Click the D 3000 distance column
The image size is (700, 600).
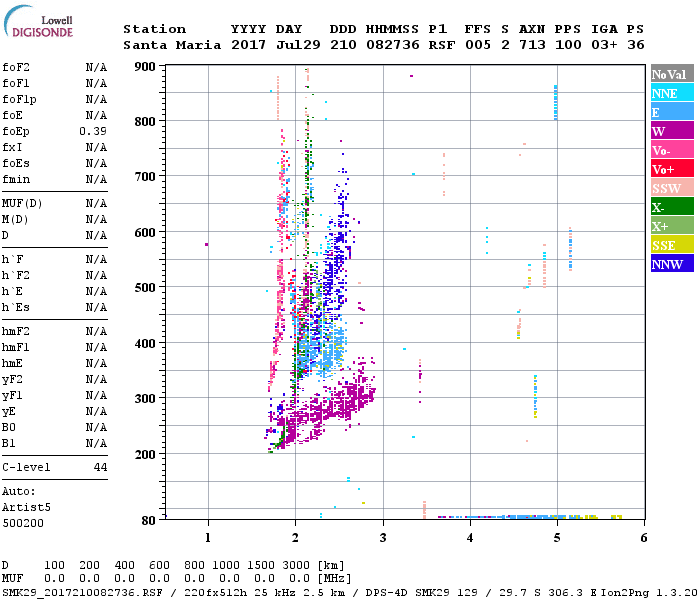tap(296, 566)
